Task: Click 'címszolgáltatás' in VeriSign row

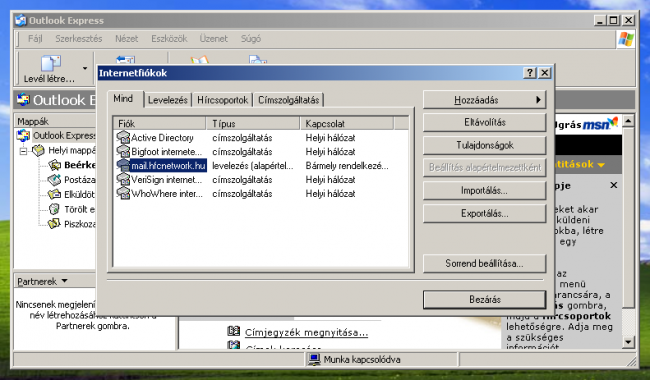Action: 242,180
